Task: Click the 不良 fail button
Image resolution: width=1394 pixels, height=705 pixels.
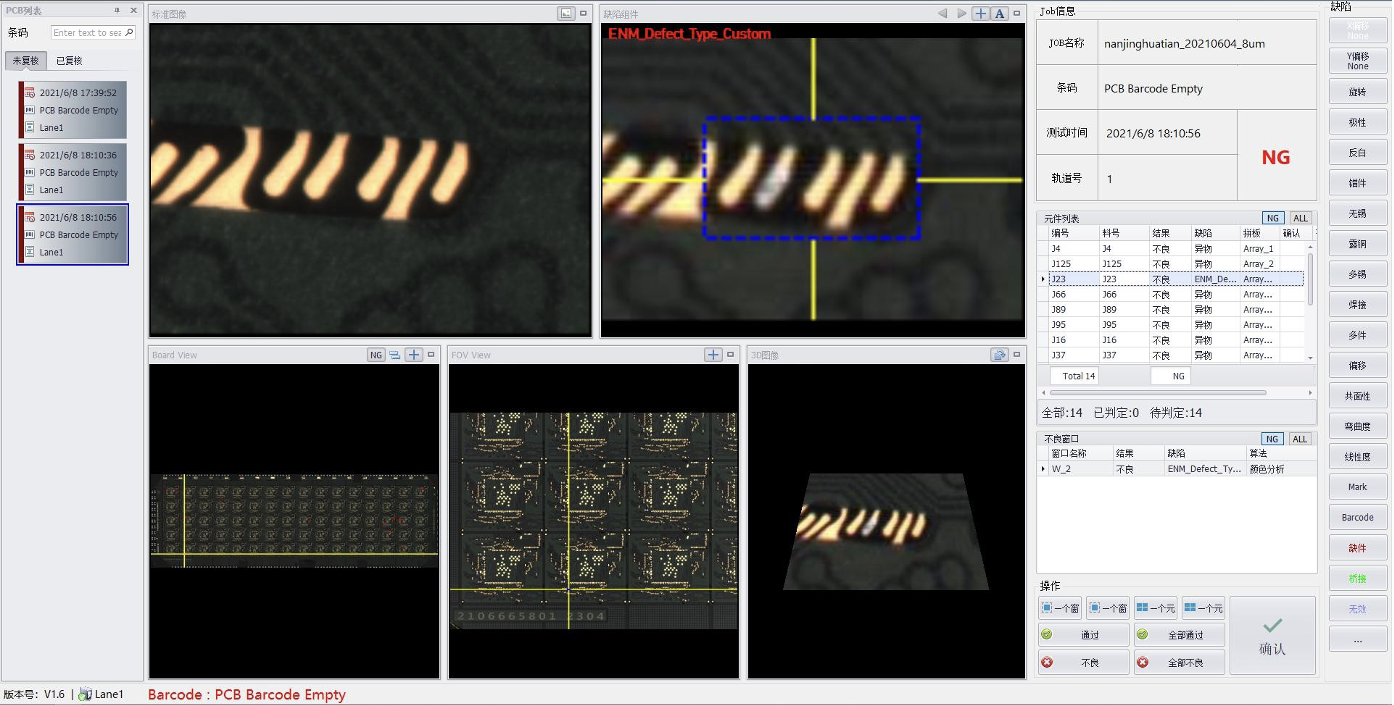Action: (x=1084, y=662)
